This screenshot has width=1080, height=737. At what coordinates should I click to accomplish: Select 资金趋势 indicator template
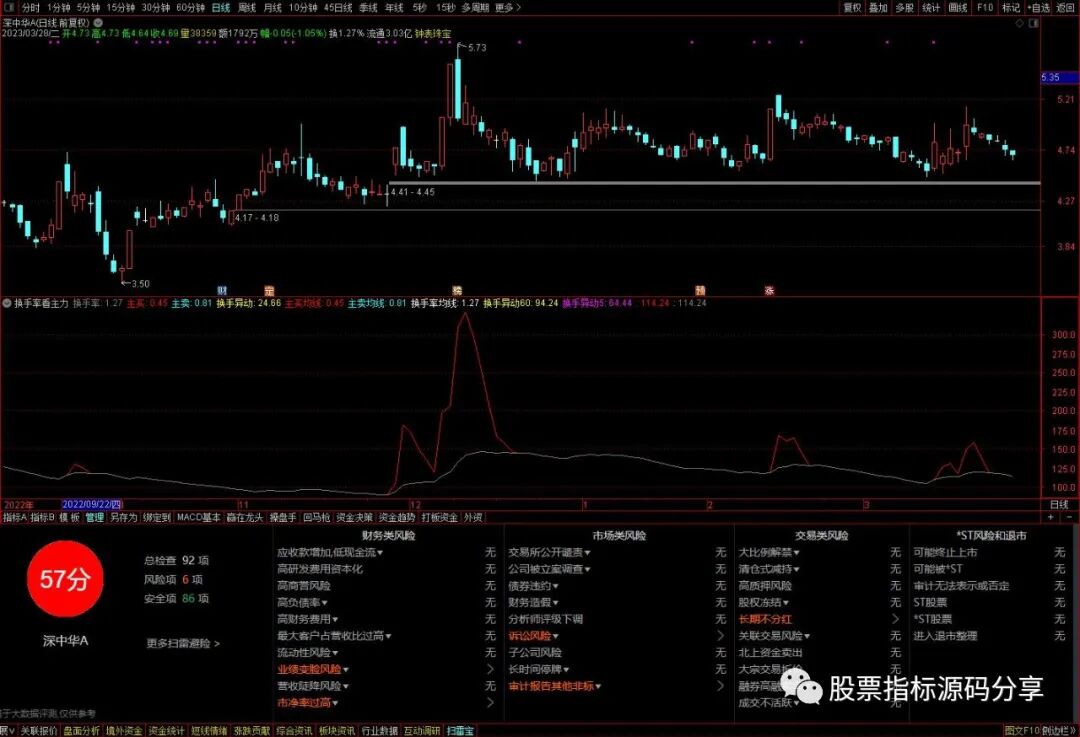tap(397, 517)
